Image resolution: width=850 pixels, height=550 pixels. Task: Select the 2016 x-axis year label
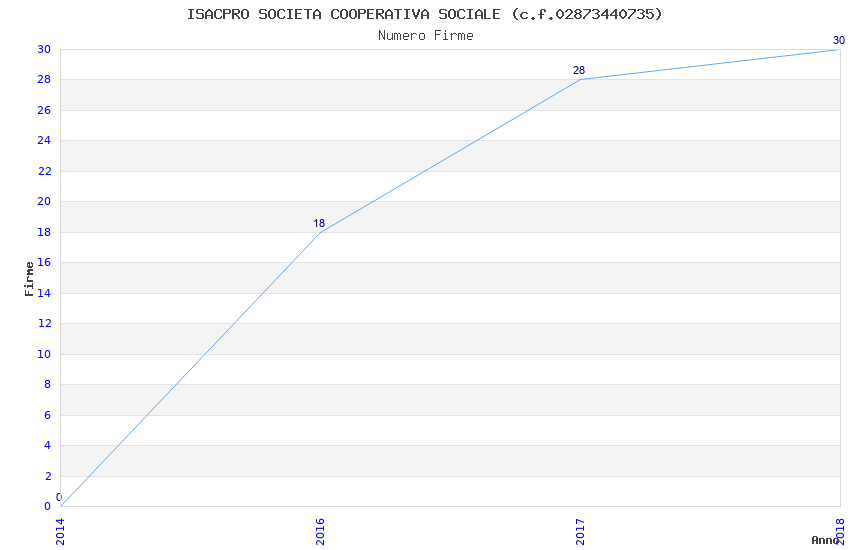320,532
